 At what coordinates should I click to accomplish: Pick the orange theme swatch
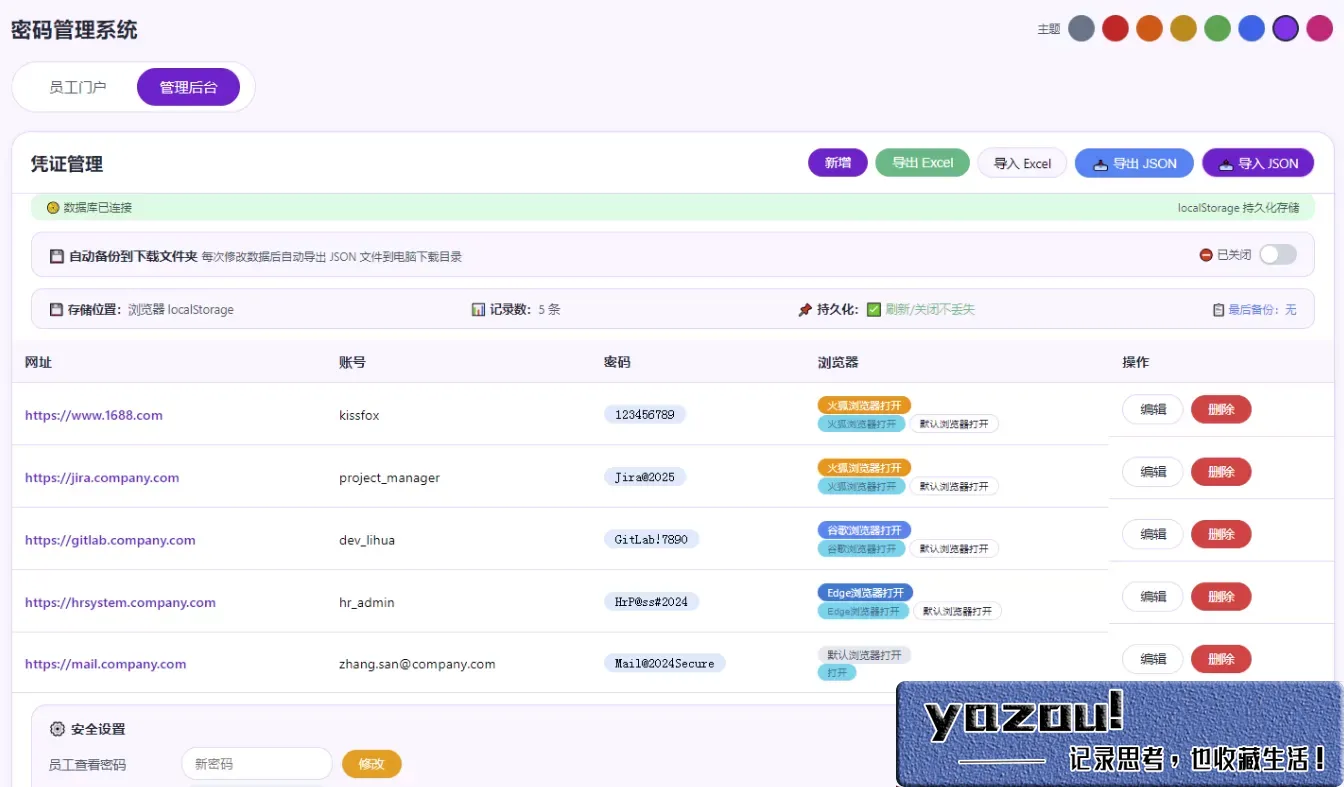1149,28
